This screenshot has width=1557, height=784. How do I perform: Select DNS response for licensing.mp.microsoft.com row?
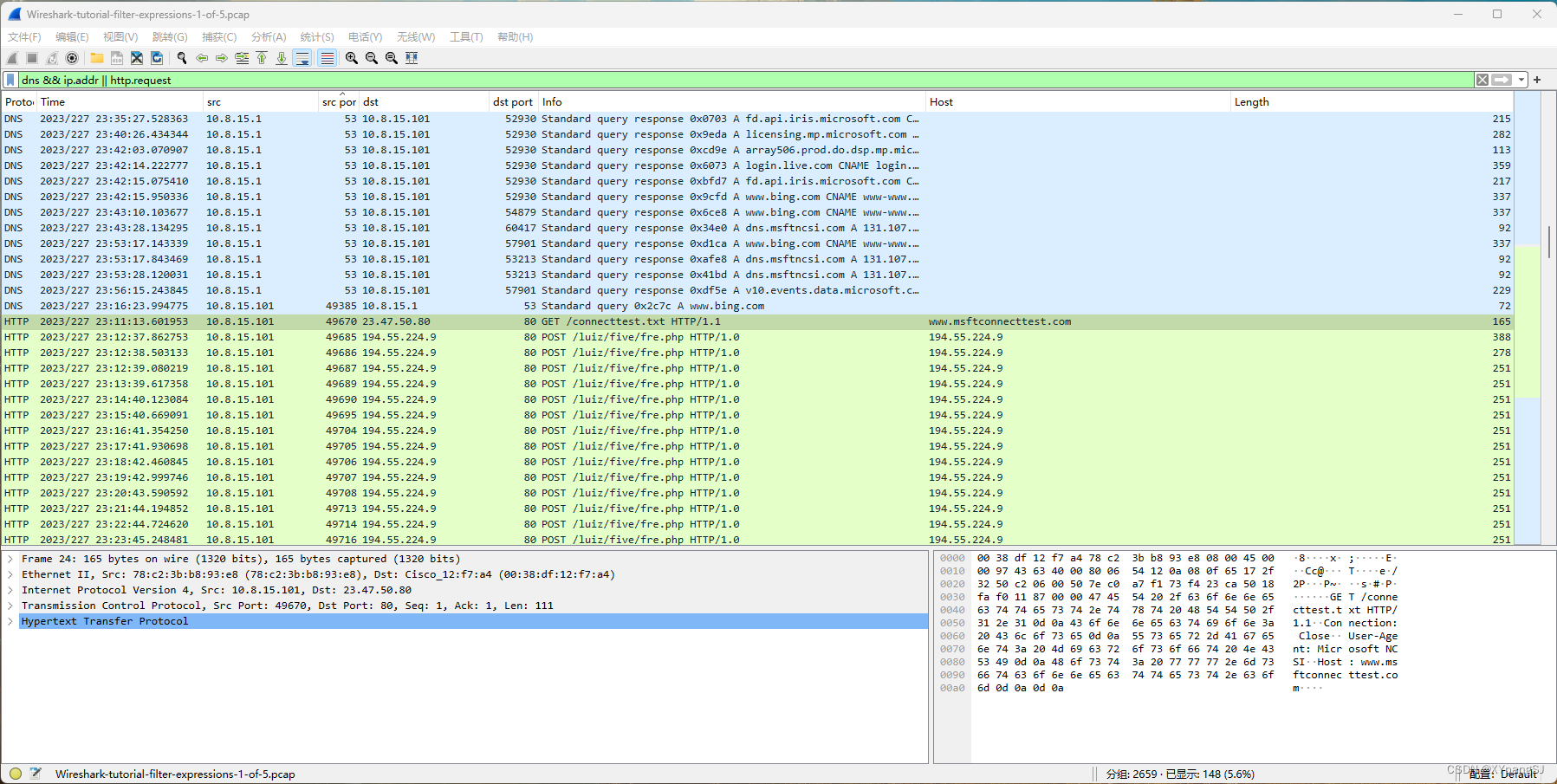click(757, 134)
